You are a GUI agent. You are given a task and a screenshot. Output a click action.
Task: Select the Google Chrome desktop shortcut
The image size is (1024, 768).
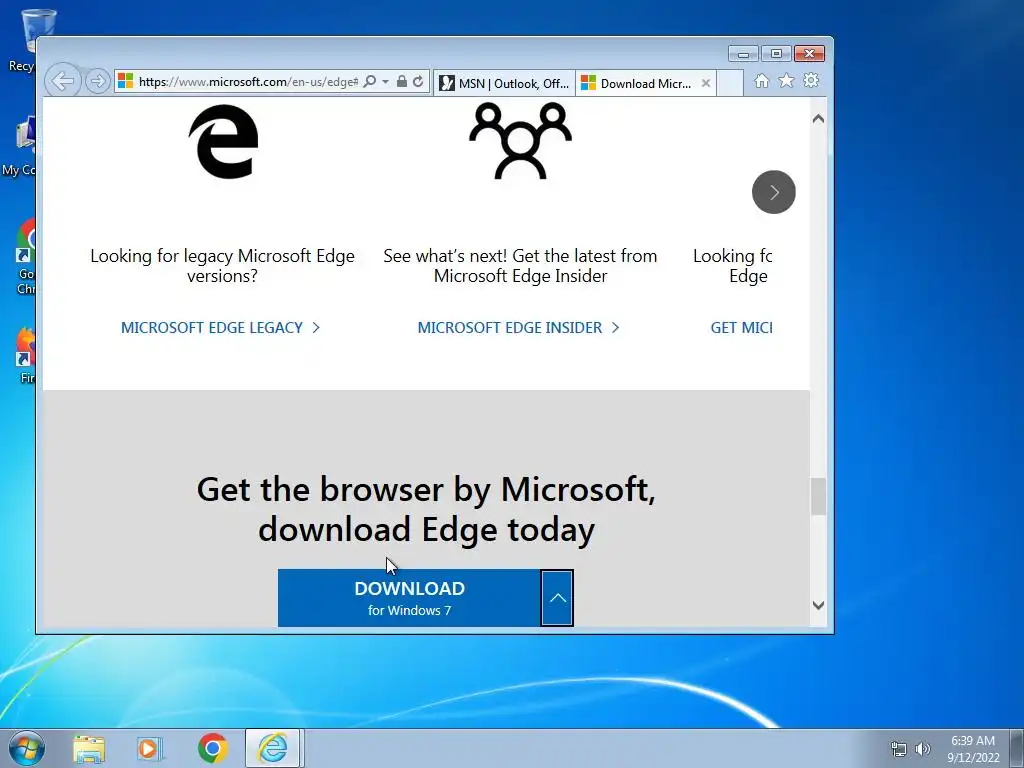click(26, 257)
